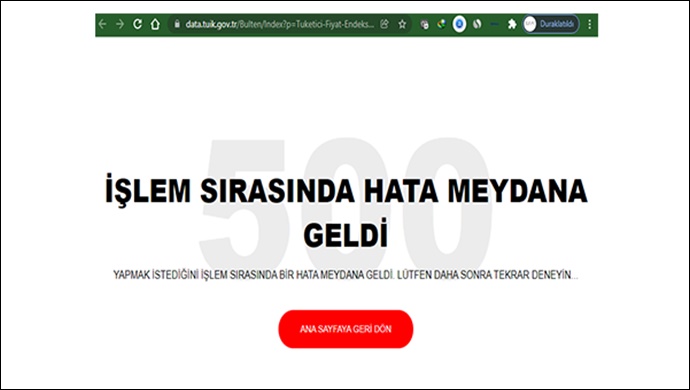Open the colorful green-yellow extension icon

(441, 24)
